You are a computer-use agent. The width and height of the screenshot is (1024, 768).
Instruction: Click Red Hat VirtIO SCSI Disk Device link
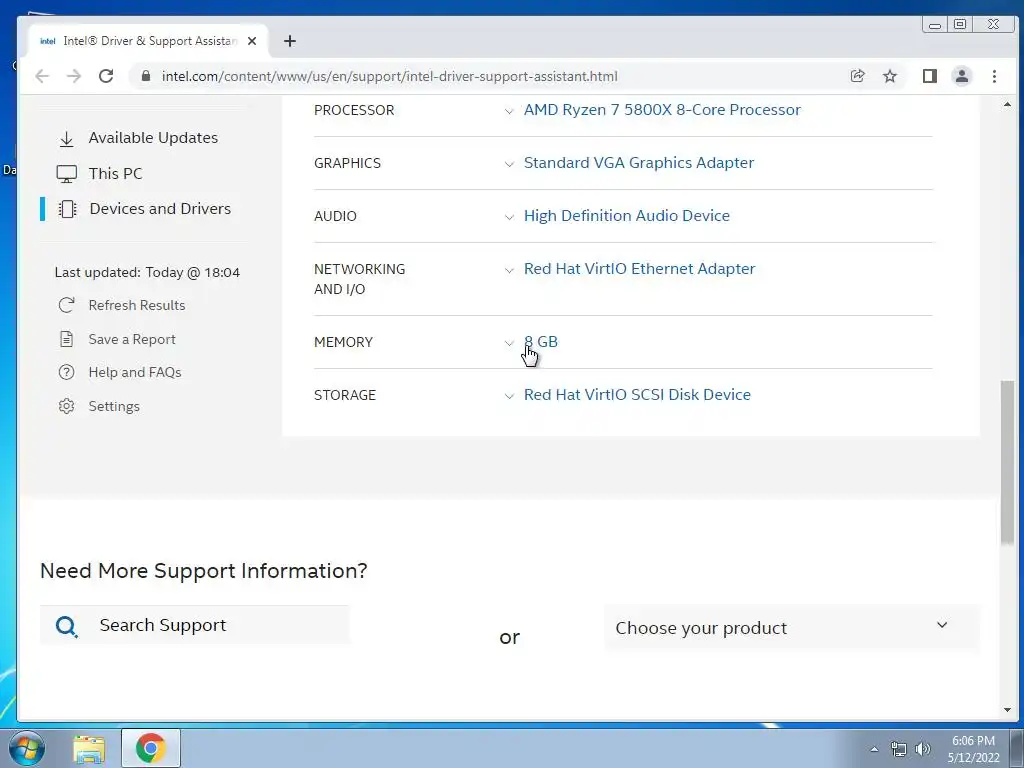tap(637, 394)
